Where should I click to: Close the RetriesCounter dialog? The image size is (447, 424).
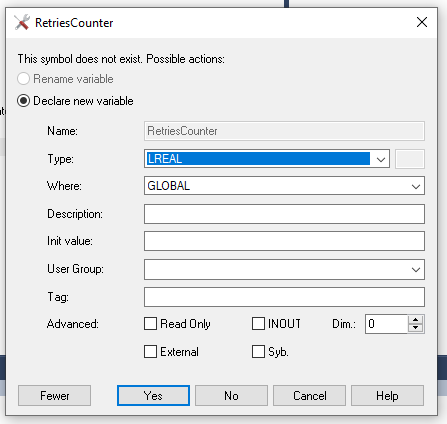[x=422, y=23]
